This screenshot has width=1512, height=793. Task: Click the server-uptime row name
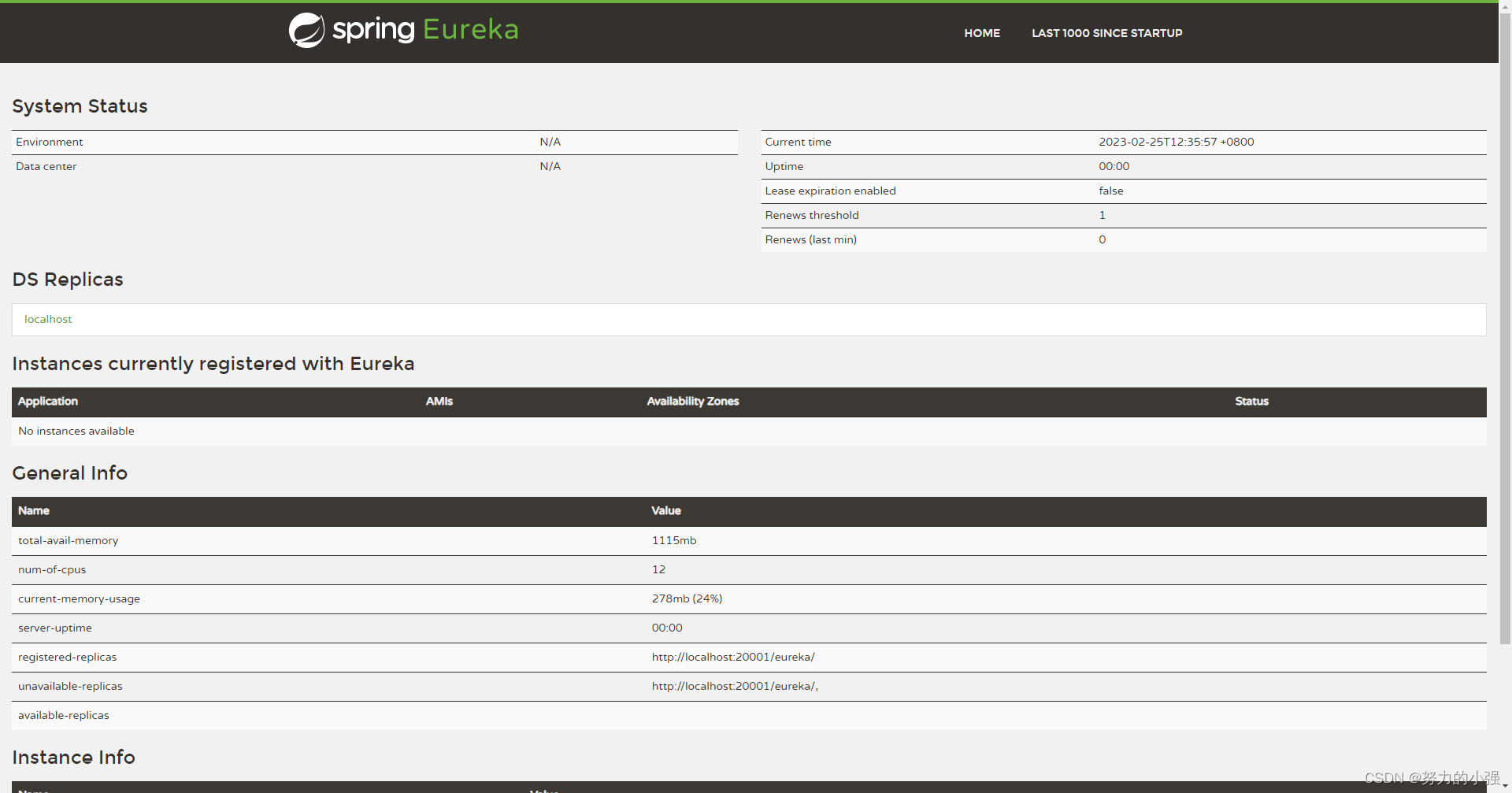point(55,628)
